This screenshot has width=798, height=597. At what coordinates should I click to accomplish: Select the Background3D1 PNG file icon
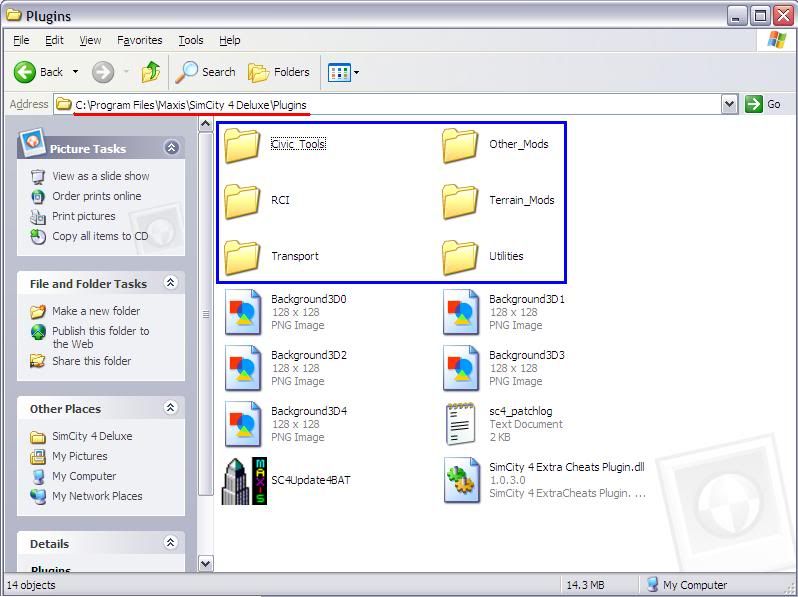tap(461, 312)
